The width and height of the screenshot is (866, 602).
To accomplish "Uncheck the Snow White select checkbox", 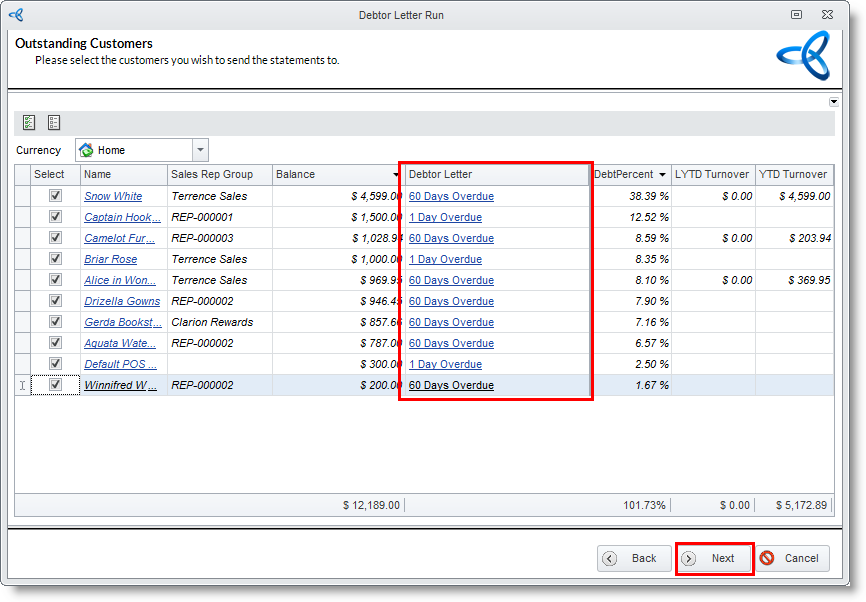I will (x=56, y=196).
